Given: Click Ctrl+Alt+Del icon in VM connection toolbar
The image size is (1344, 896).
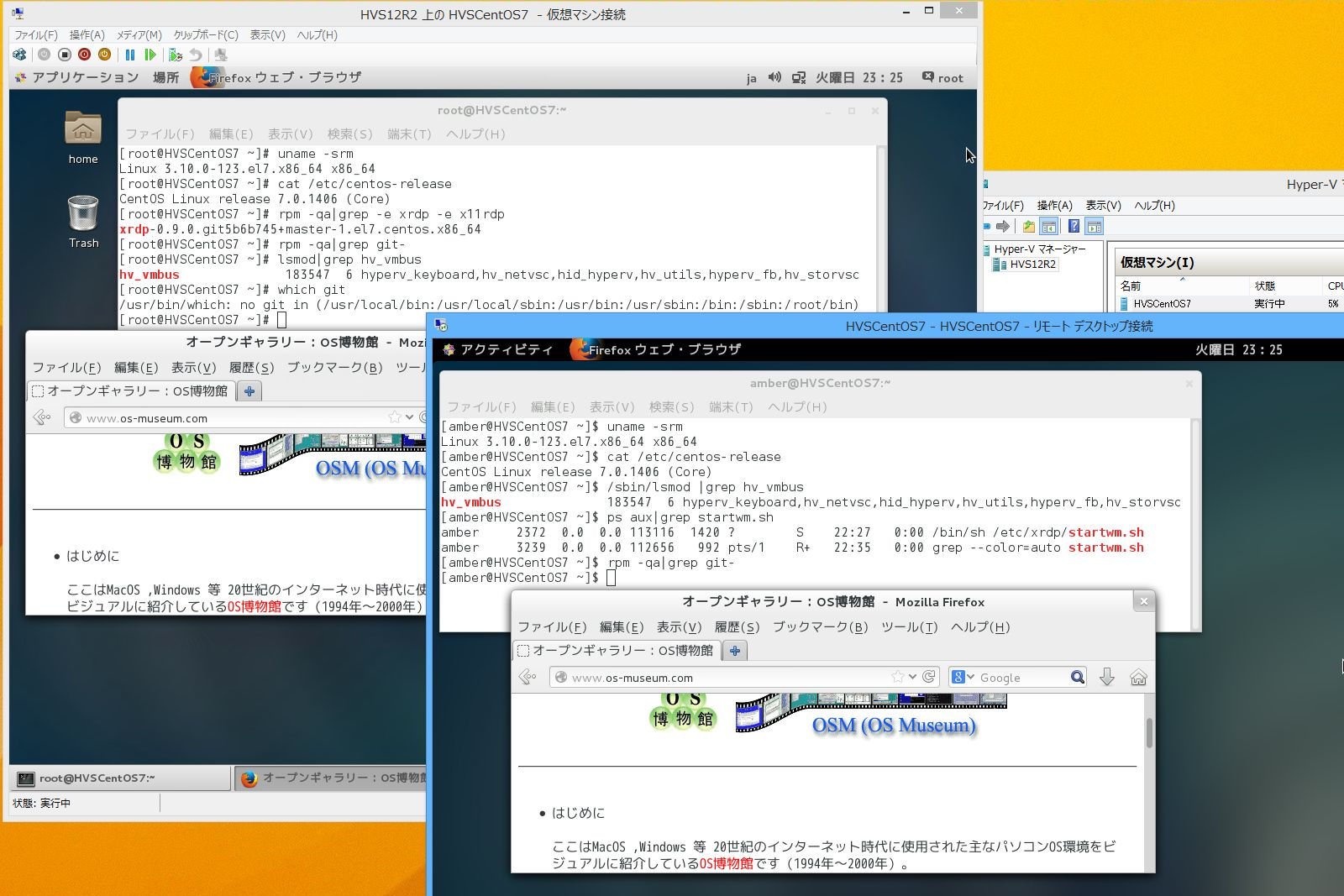Looking at the screenshot, I should coord(19,55).
